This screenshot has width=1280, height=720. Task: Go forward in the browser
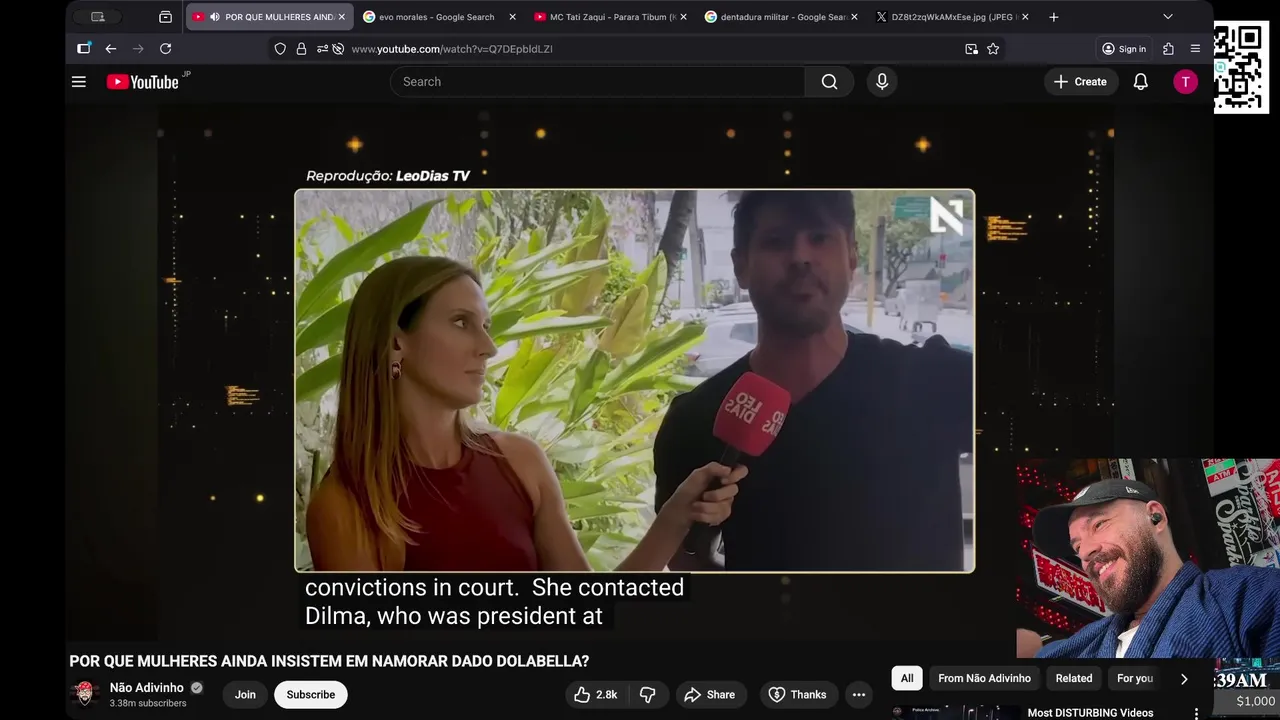(138, 49)
